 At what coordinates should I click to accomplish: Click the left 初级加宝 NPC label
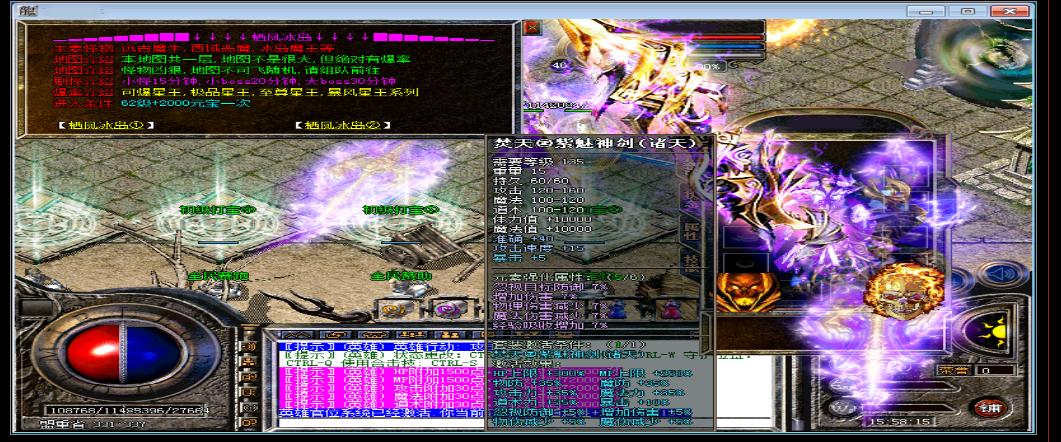click(x=217, y=210)
